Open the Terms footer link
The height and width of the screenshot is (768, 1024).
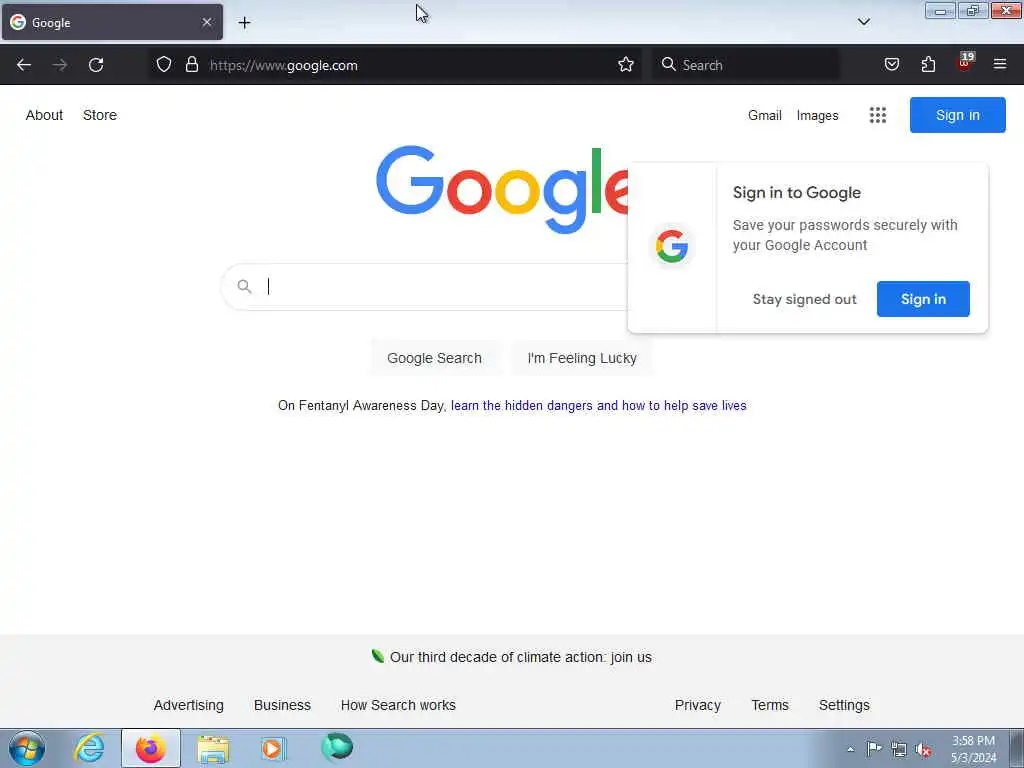click(770, 705)
